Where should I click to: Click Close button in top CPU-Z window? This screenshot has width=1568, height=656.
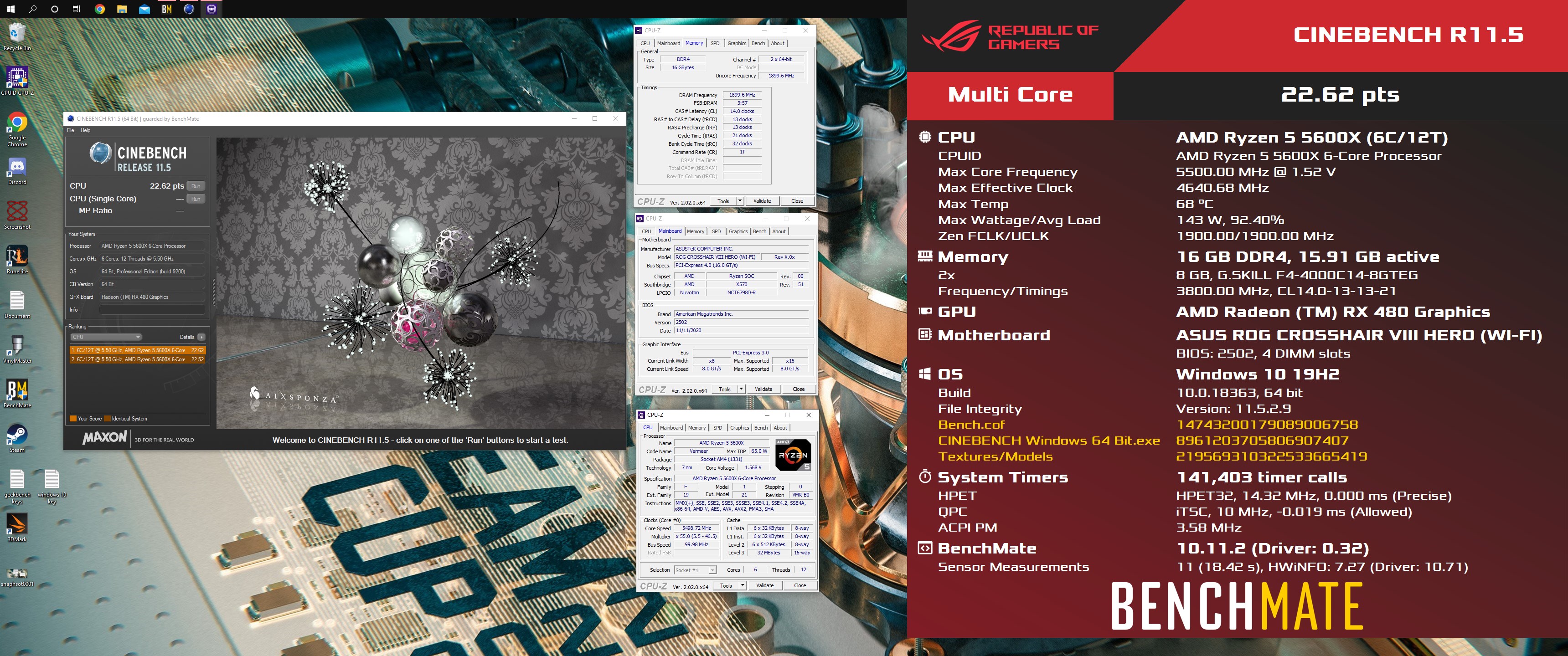tap(797, 201)
